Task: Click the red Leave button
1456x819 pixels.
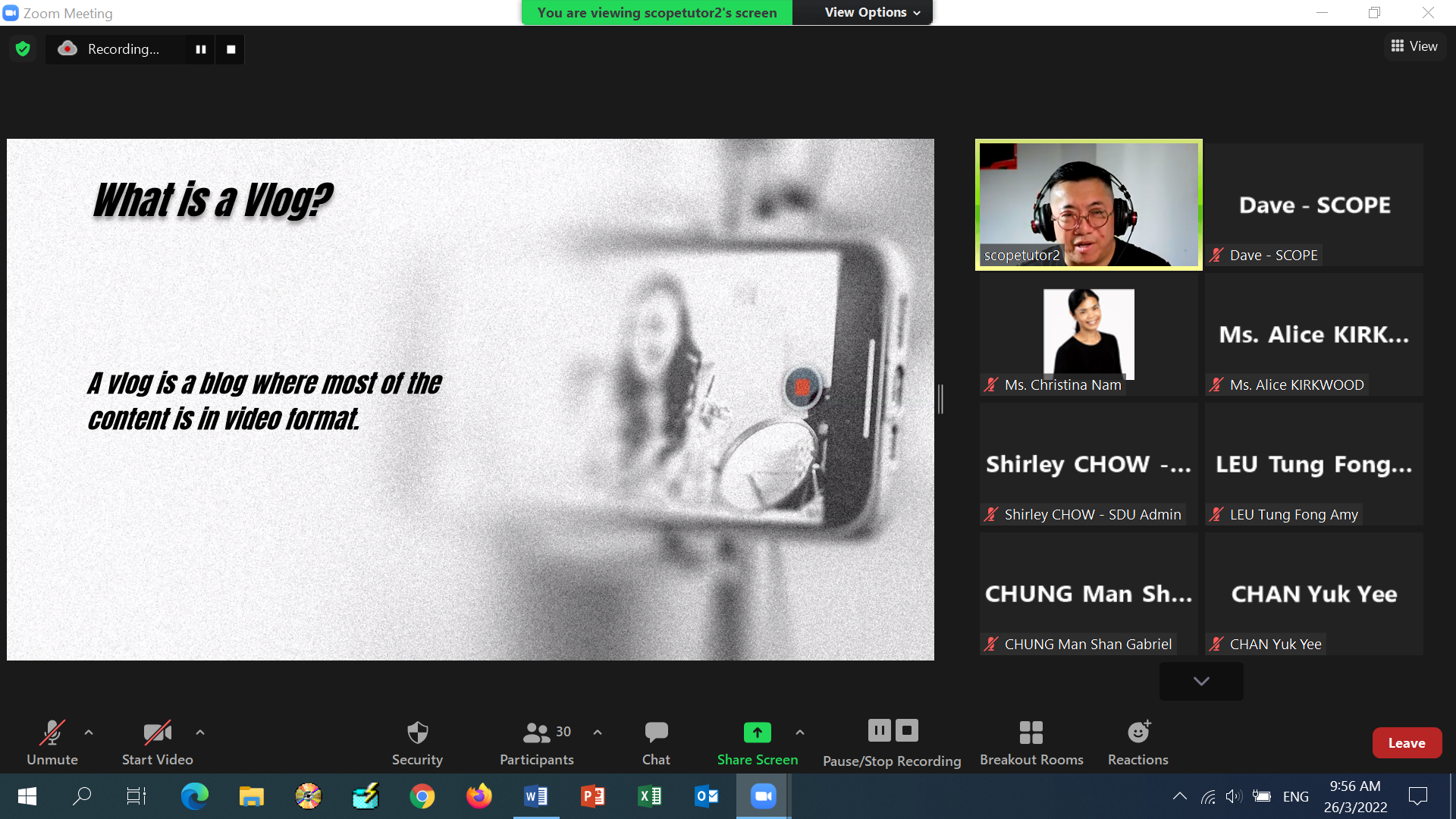Action: point(1407,743)
